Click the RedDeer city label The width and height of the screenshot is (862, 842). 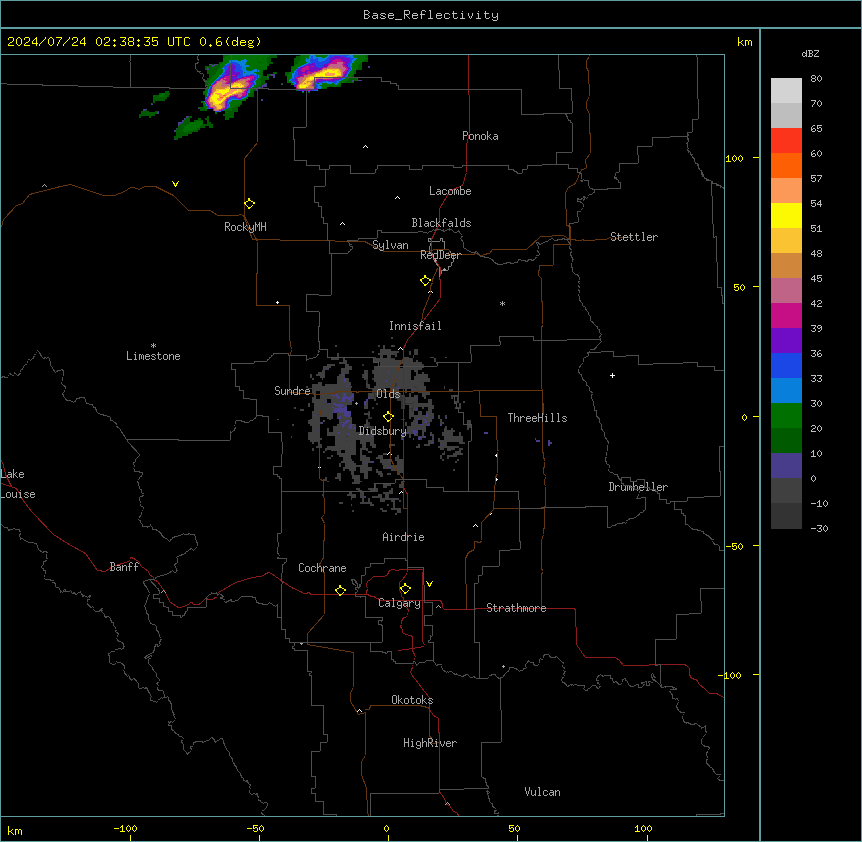point(440,255)
